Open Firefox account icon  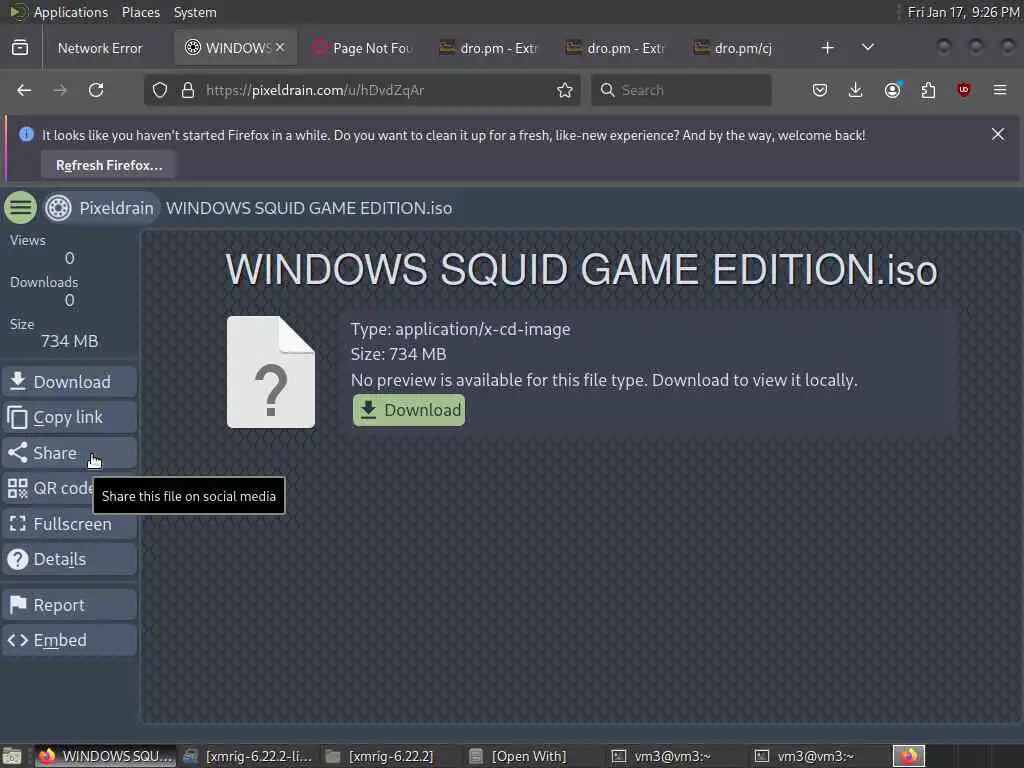click(892, 90)
